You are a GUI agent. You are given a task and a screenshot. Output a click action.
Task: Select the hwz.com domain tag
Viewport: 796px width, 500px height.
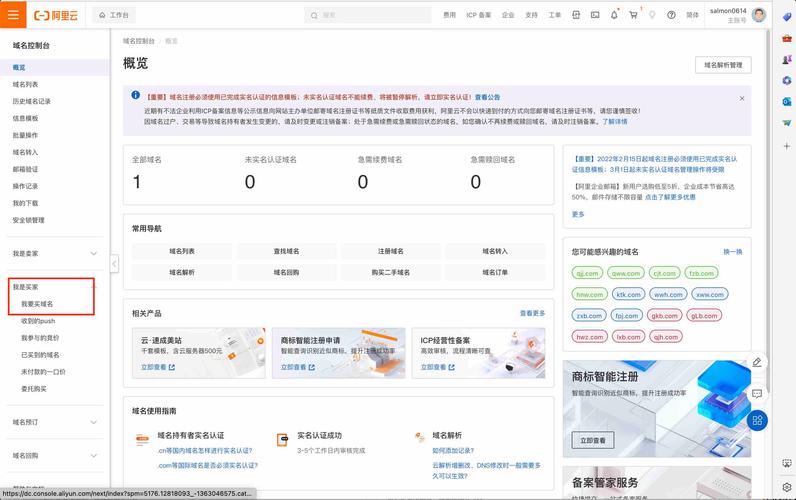(x=590, y=337)
